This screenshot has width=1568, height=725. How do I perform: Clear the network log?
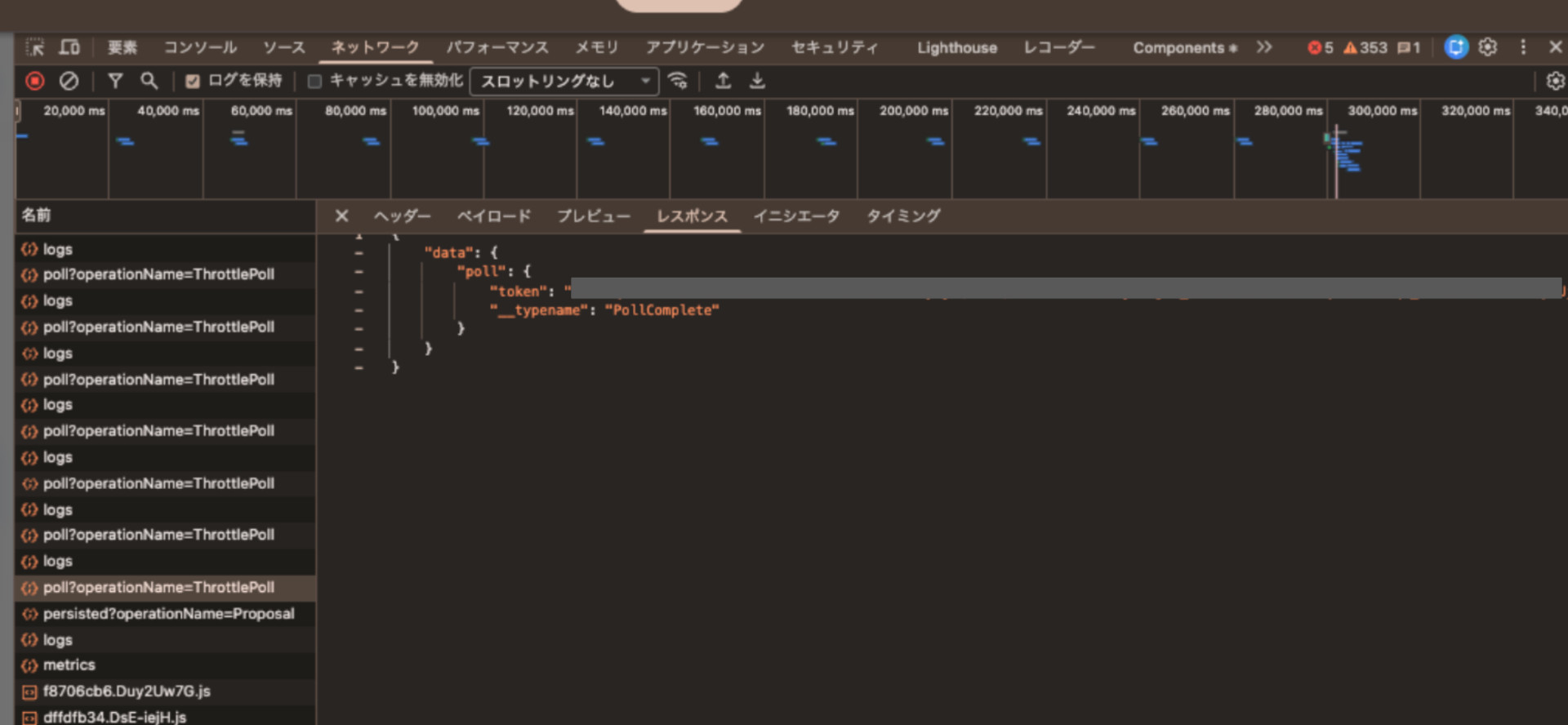pos(69,81)
